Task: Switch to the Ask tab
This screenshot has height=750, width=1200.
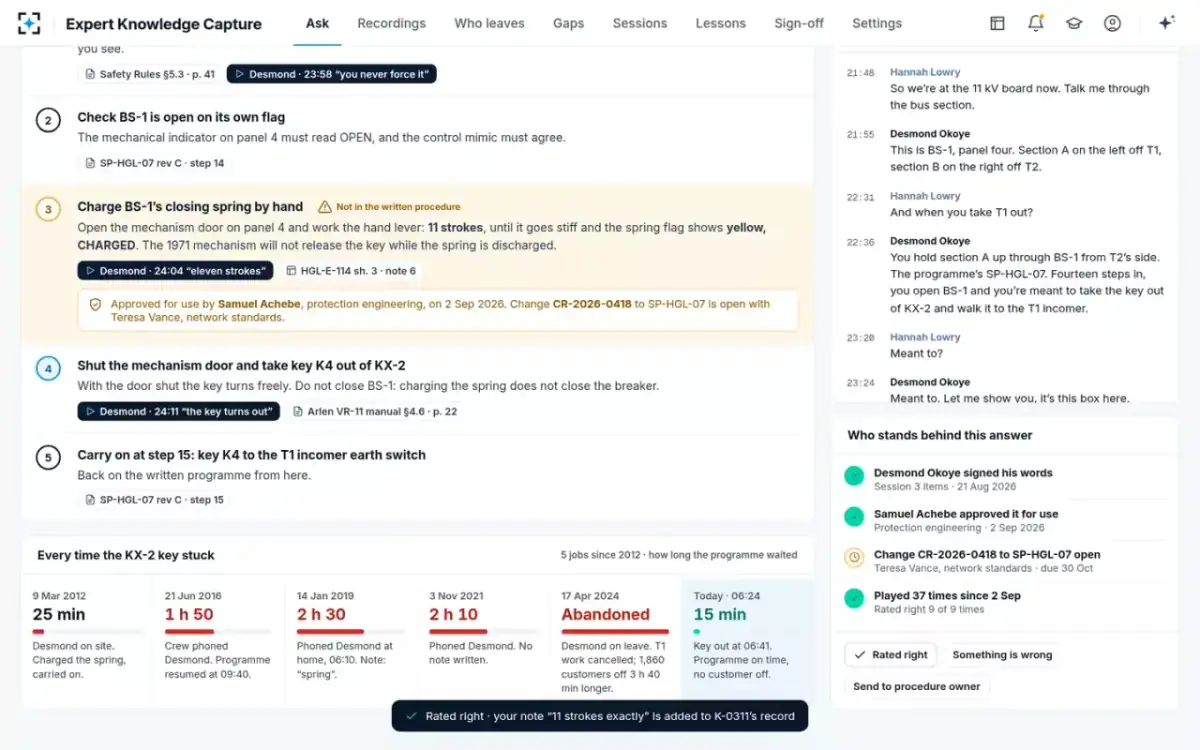Action: [x=317, y=23]
